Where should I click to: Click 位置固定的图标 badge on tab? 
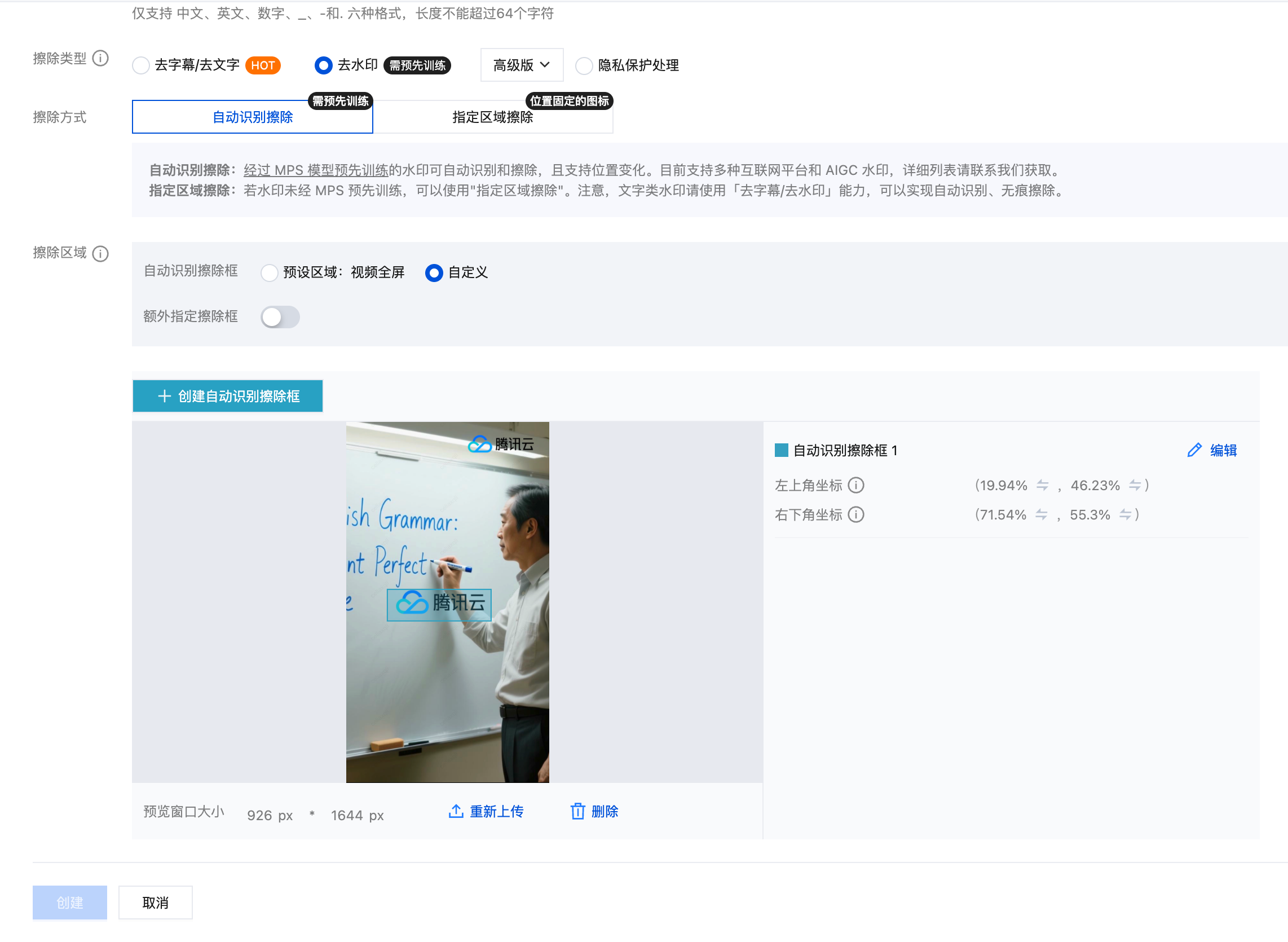coord(570,101)
